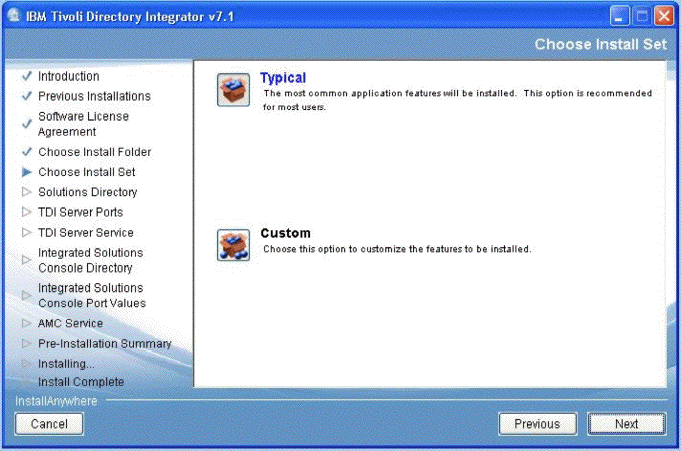Minimize the installer window
681x451 pixels.
pos(619,17)
